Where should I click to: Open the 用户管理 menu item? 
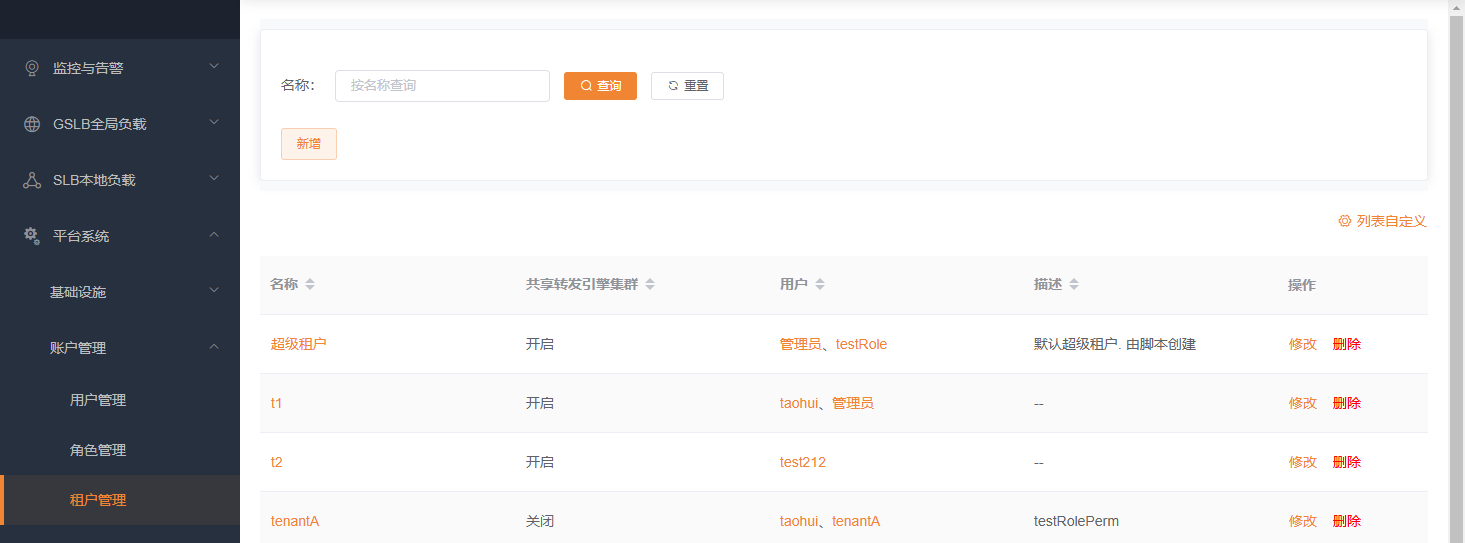click(x=98, y=400)
